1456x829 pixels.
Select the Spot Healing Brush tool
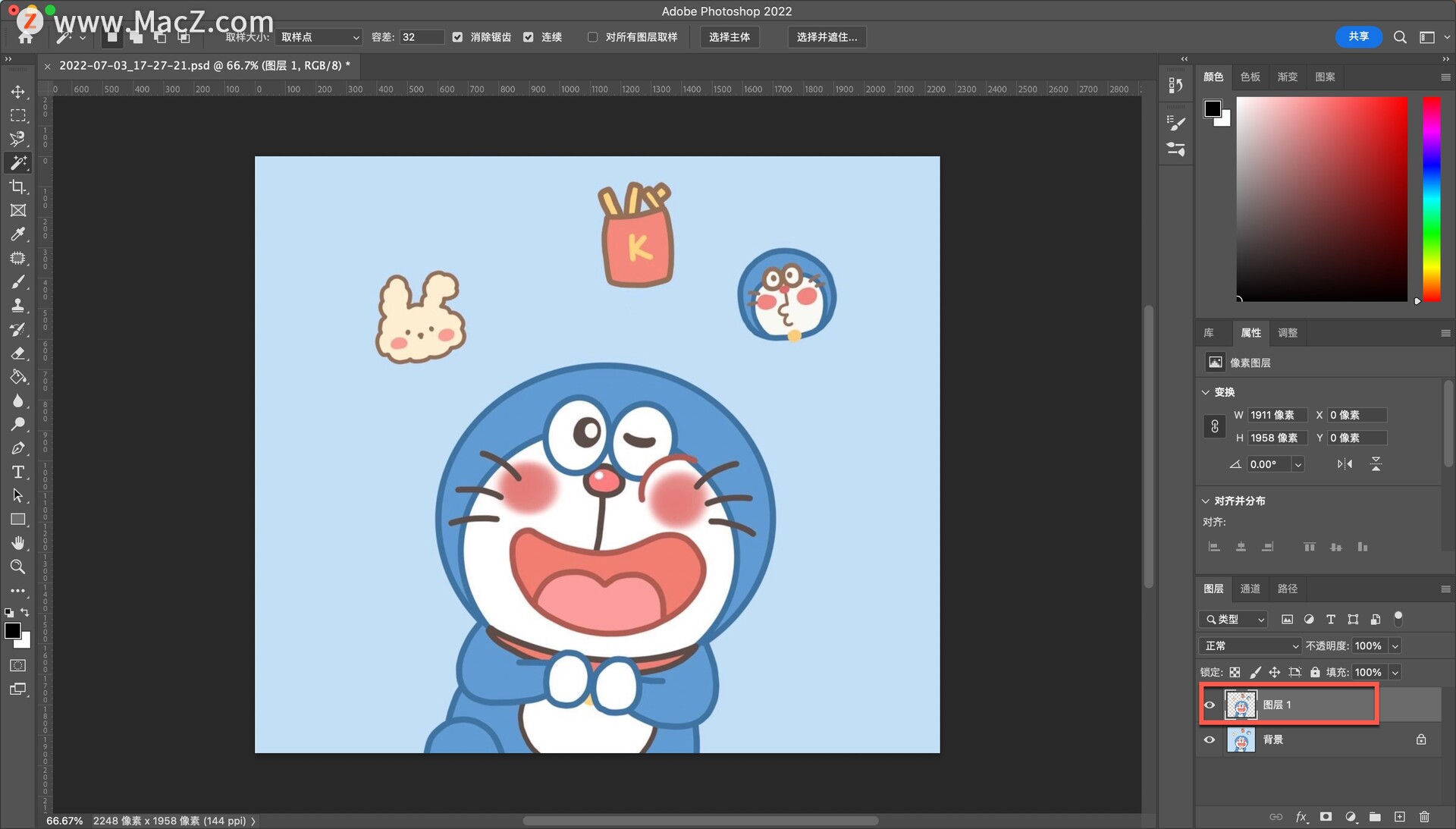17,258
